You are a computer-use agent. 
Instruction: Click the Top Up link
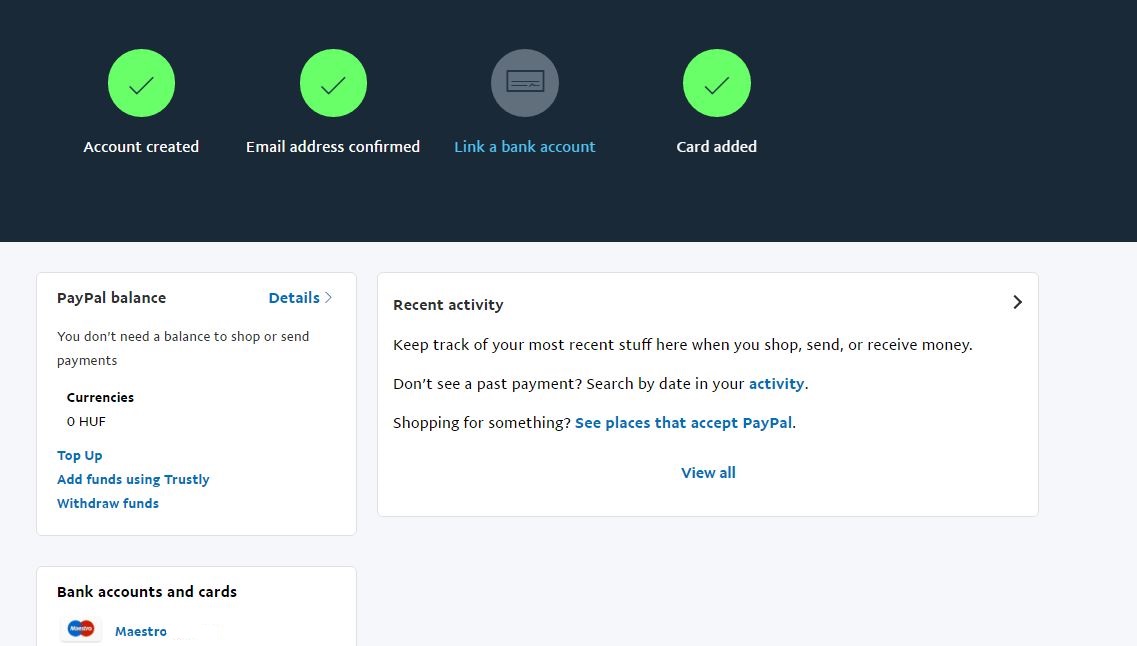(80, 456)
